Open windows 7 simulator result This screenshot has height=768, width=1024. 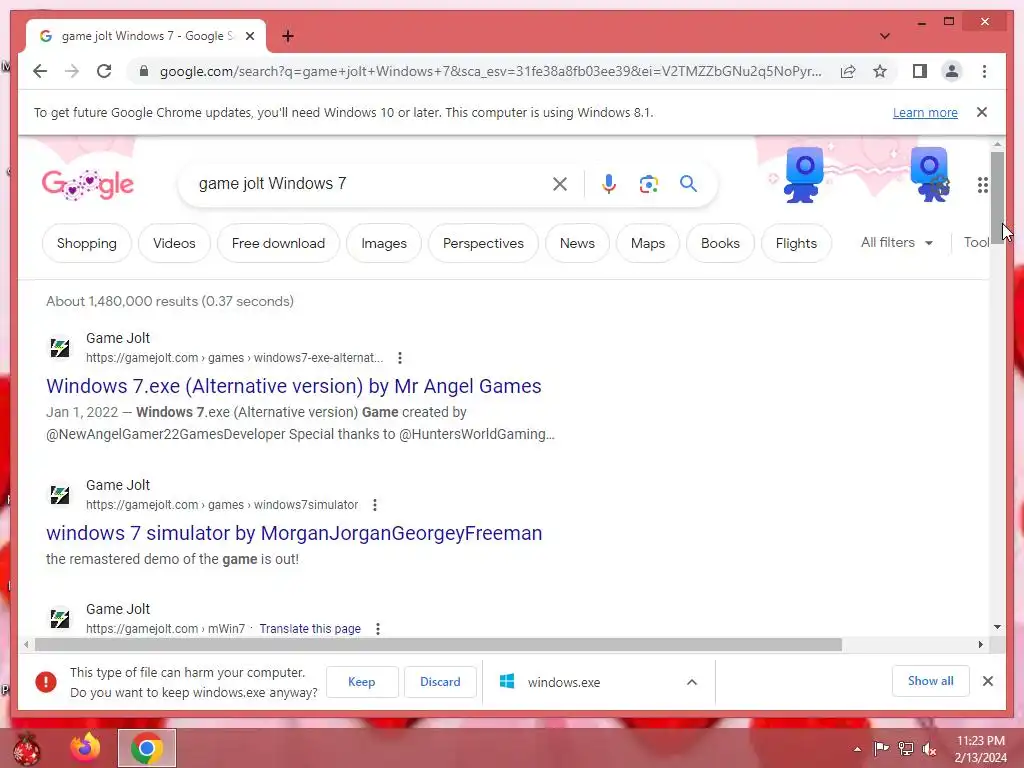pos(295,533)
